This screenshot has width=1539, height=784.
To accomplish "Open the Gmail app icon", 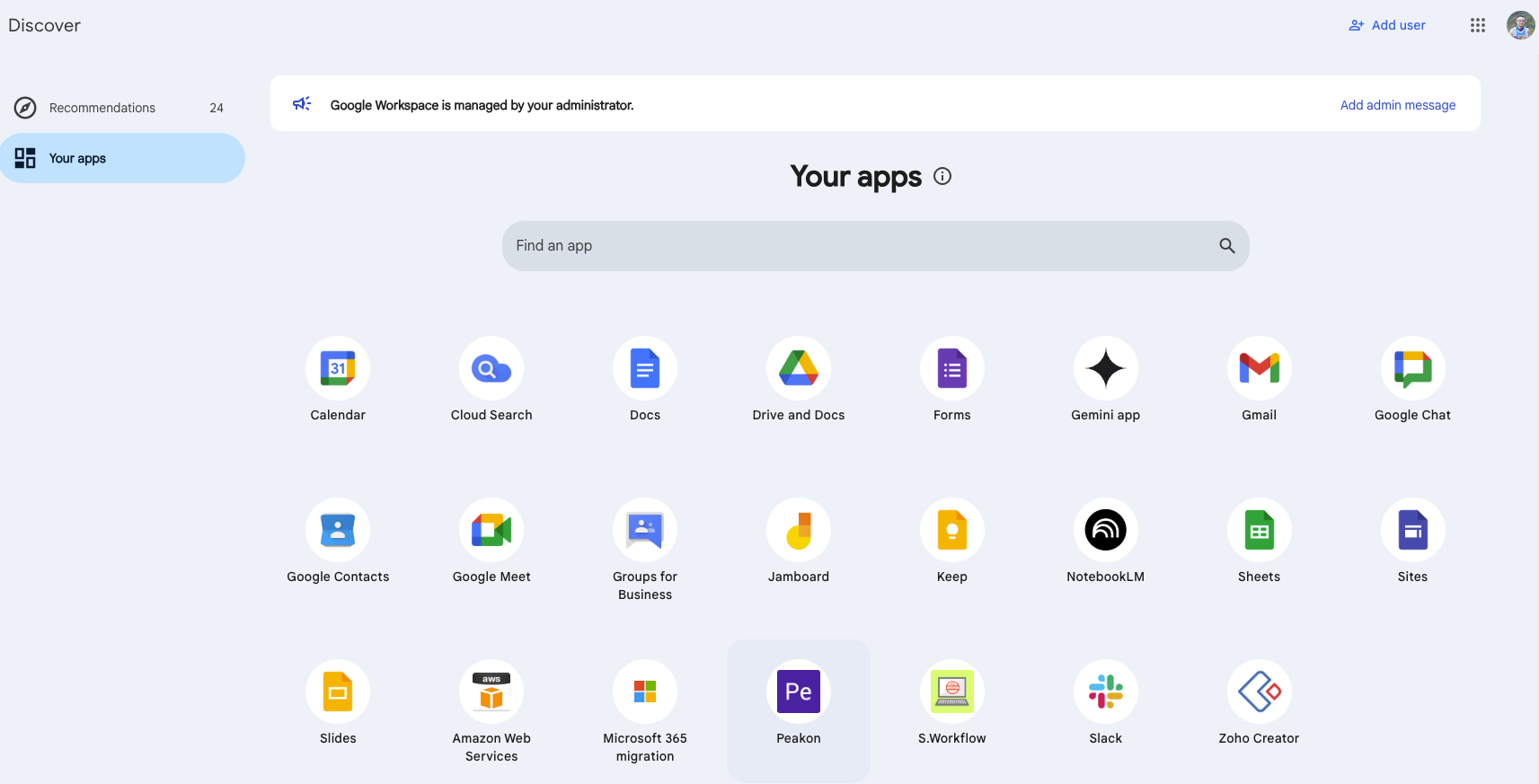I will tap(1260, 368).
